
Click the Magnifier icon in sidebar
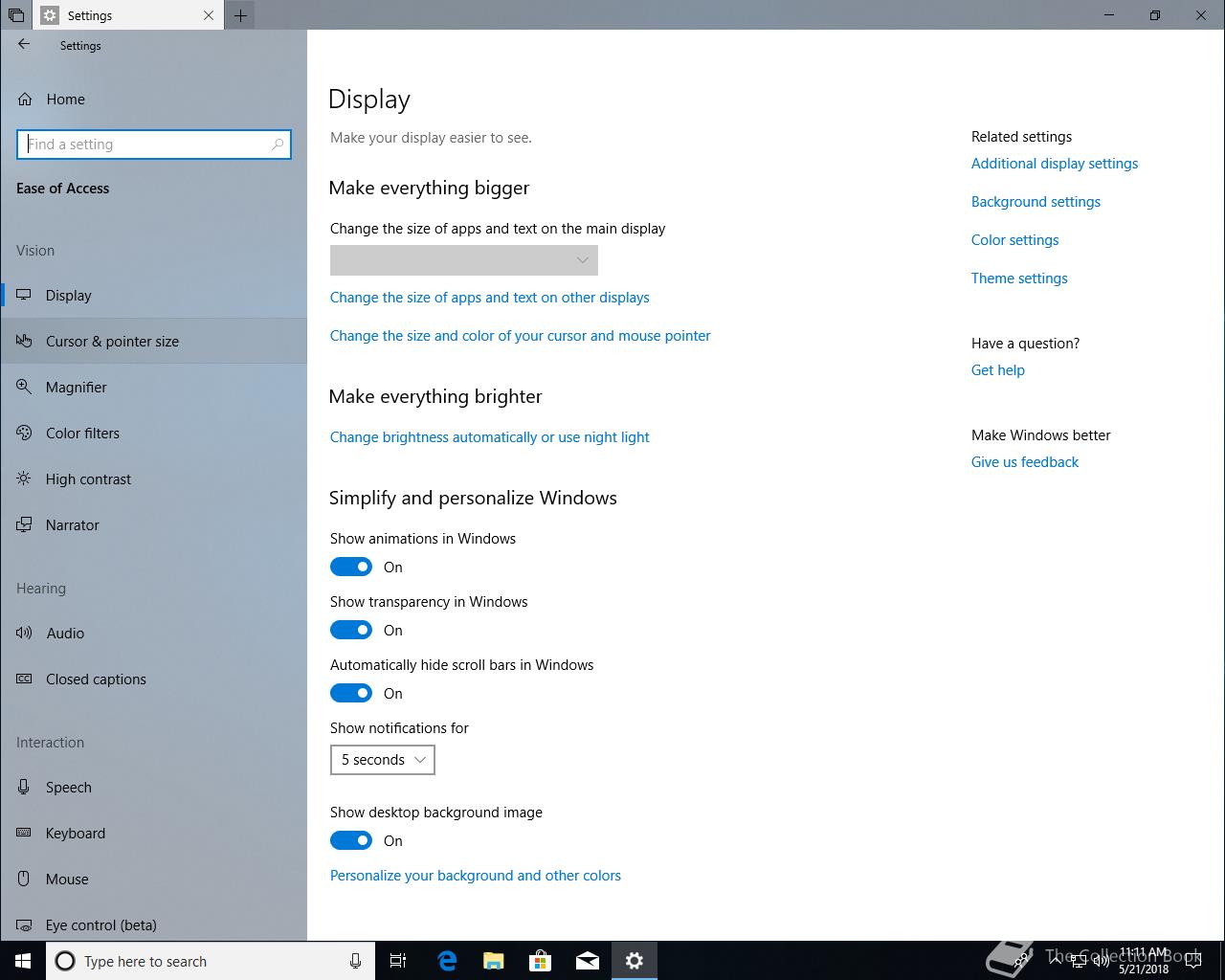24,387
